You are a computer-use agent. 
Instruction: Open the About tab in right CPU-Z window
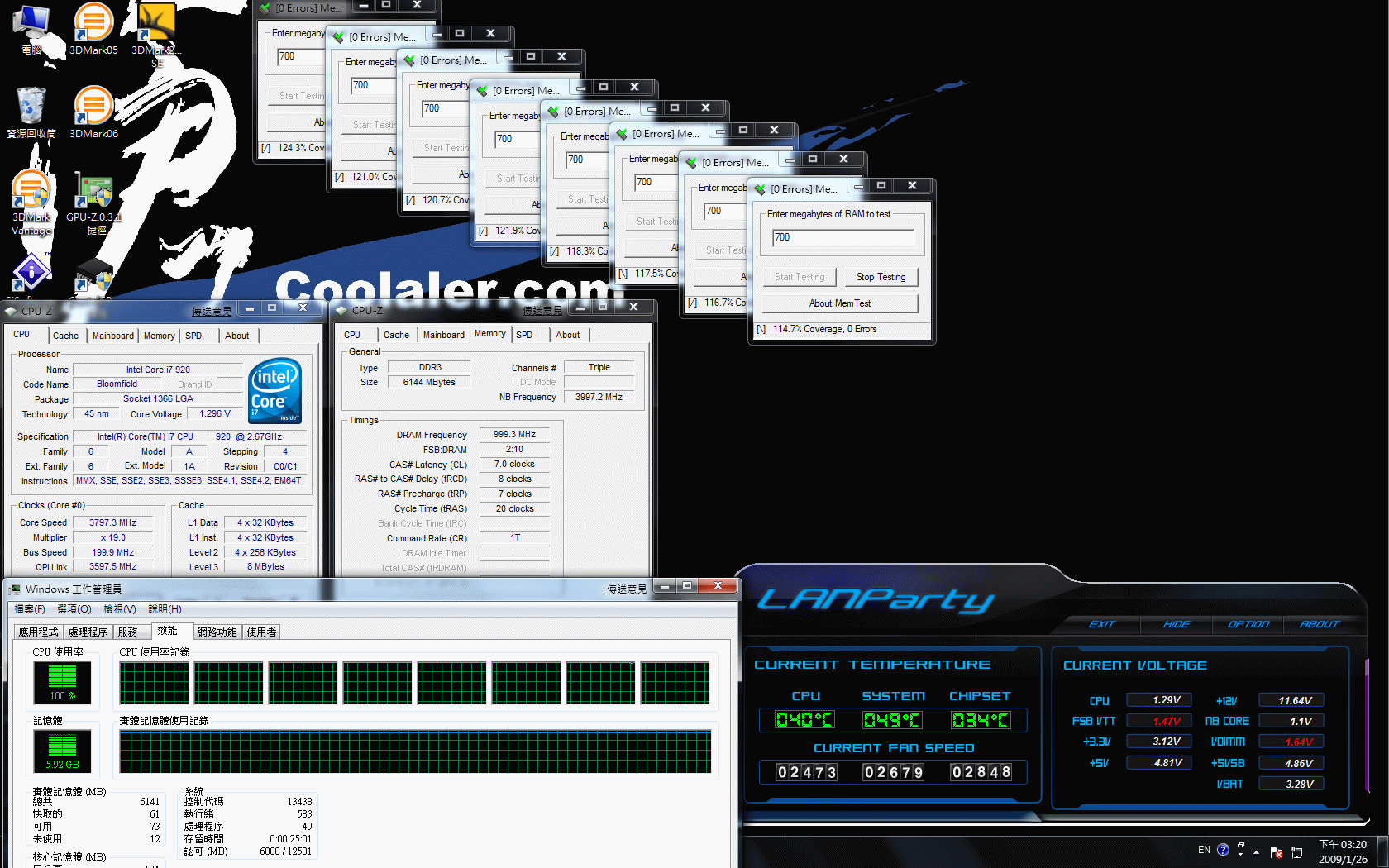click(x=567, y=335)
